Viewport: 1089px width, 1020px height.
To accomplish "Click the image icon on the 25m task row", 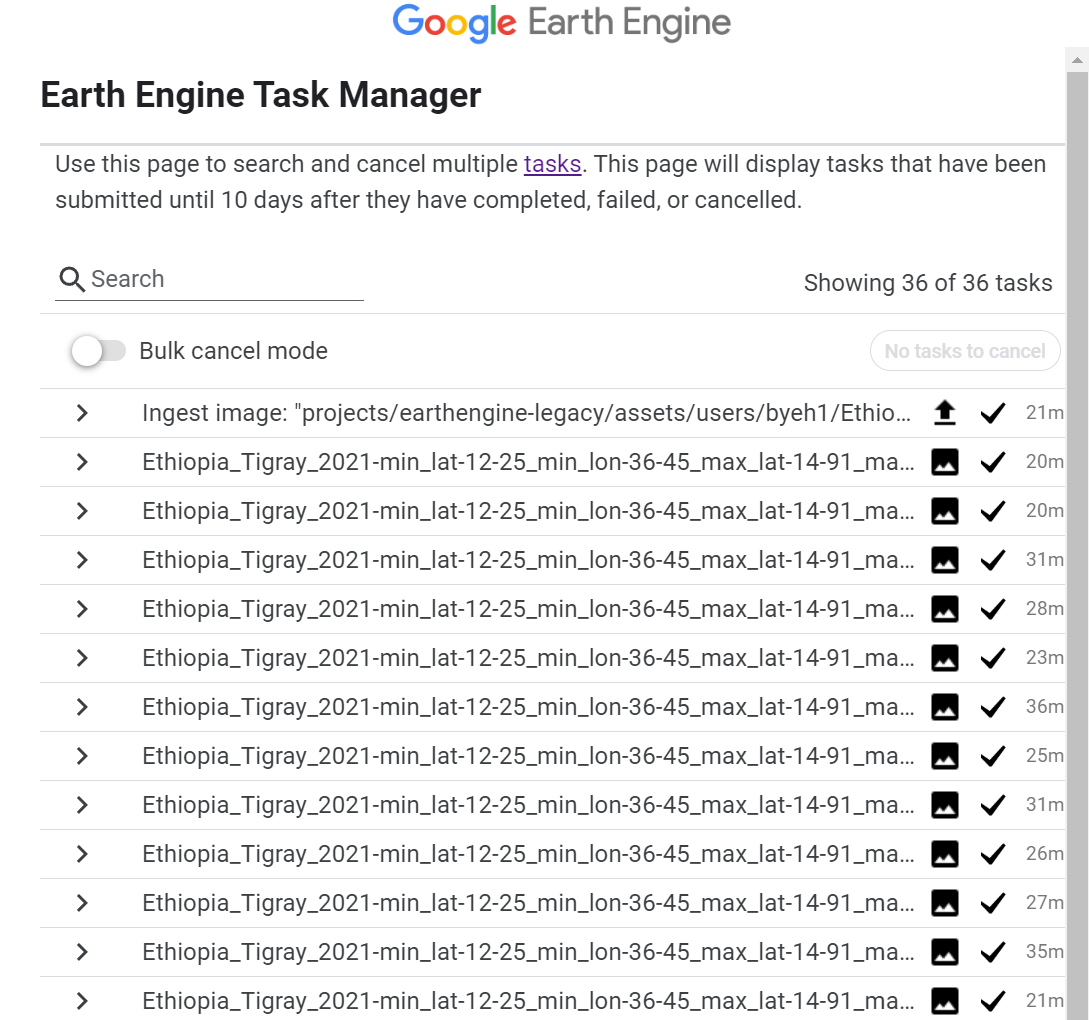I will [945, 755].
